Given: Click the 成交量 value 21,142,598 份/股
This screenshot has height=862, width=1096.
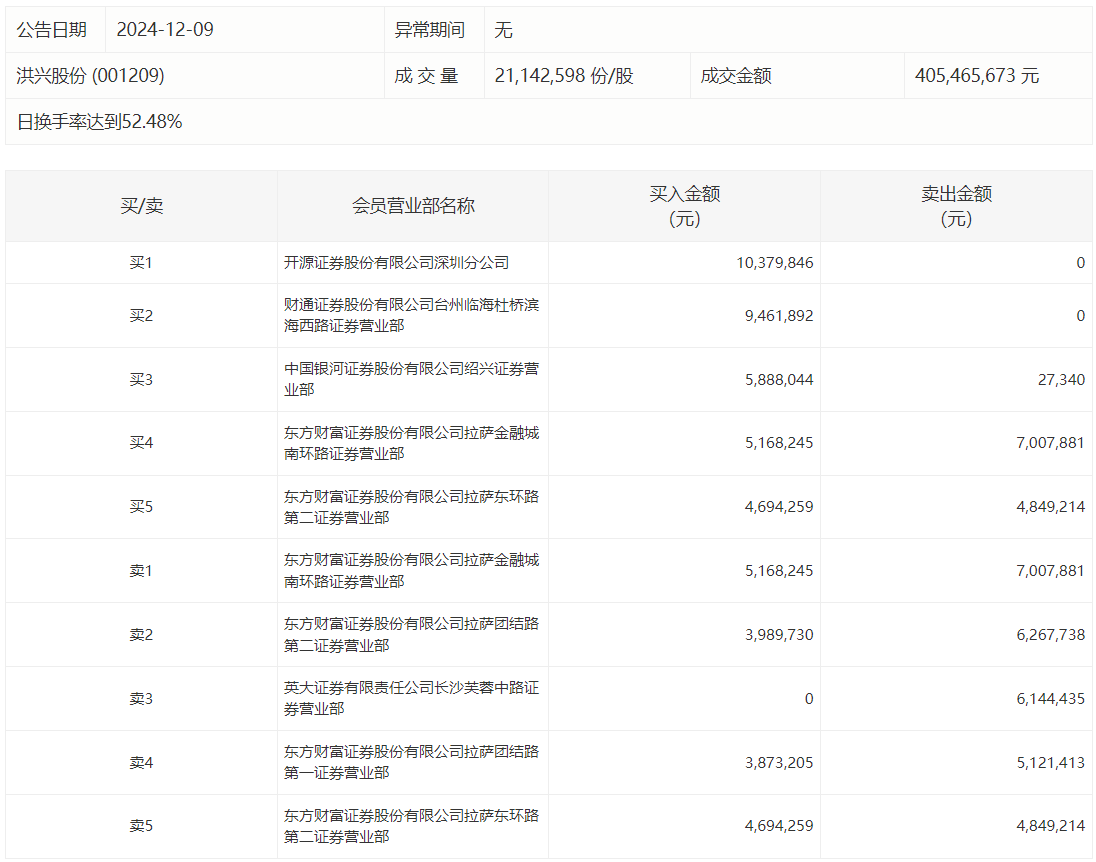Looking at the screenshot, I should pos(564,76).
